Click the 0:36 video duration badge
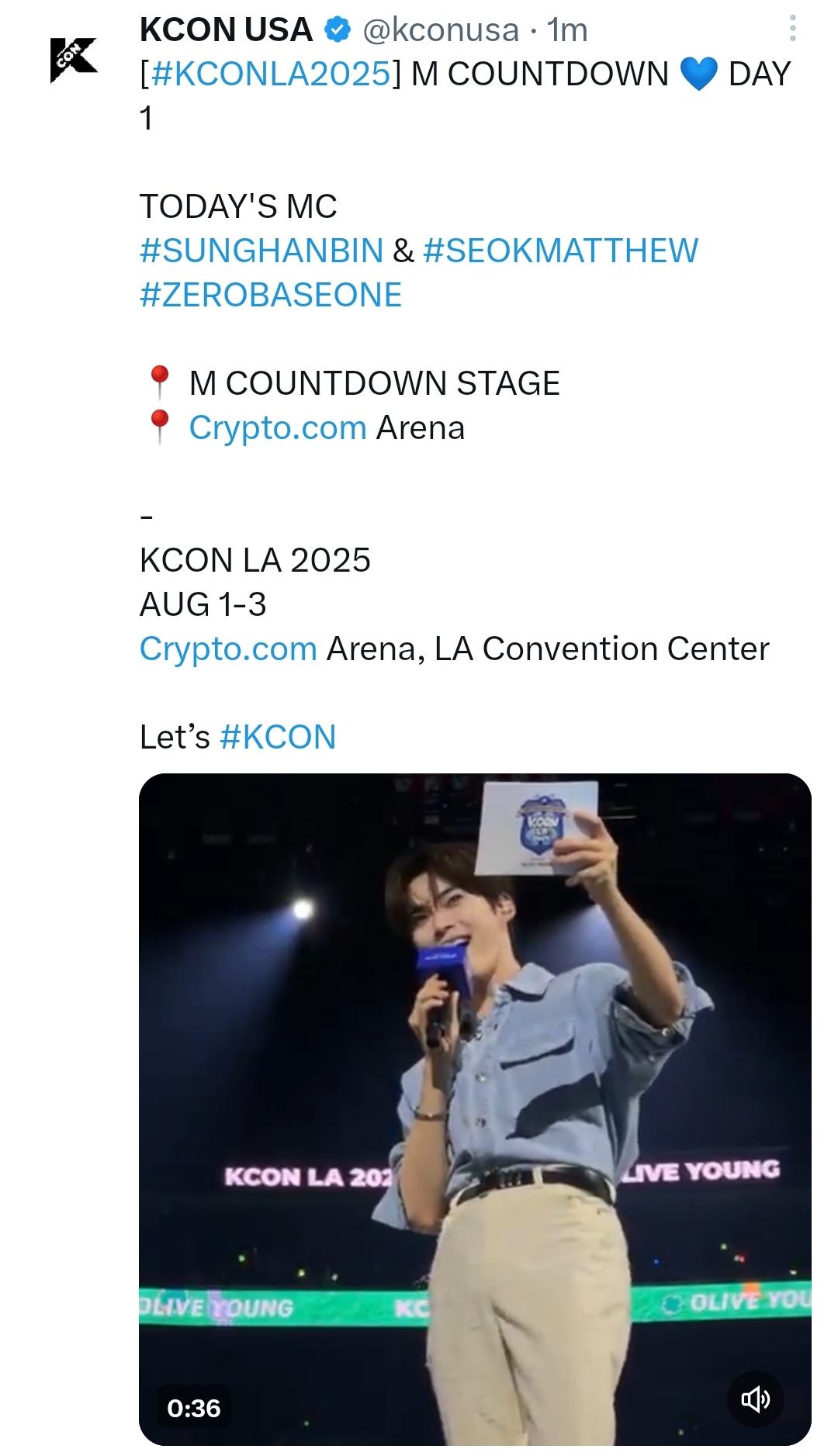The height and width of the screenshot is (1456, 838). point(194,1407)
